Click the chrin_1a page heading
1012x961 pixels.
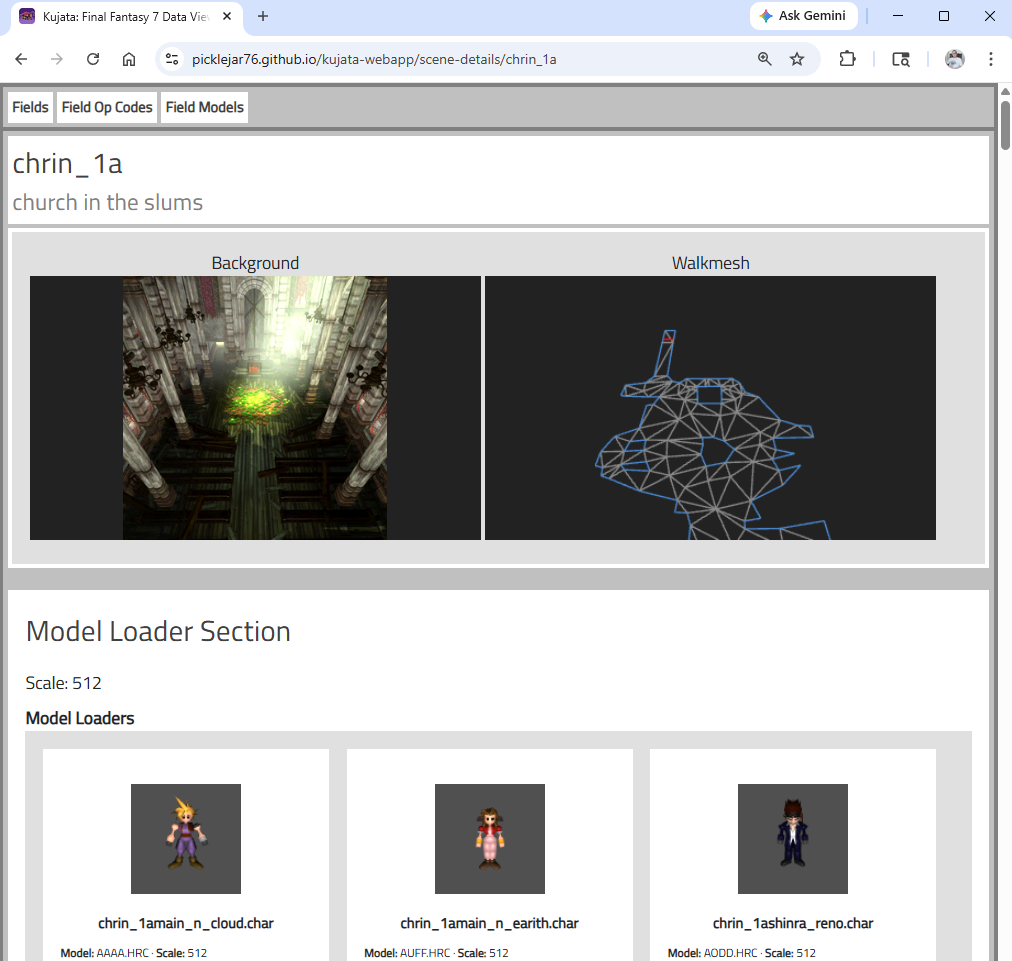tap(67, 164)
